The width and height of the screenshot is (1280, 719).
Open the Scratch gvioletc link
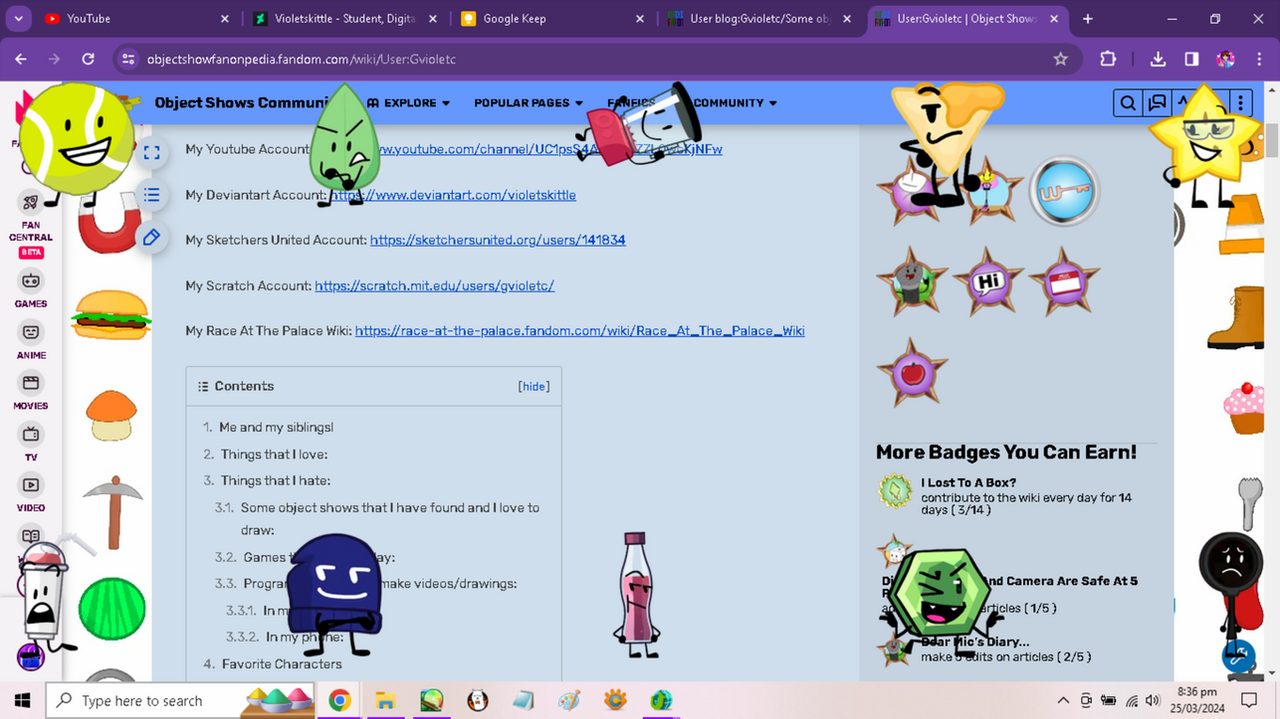pos(435,286)
